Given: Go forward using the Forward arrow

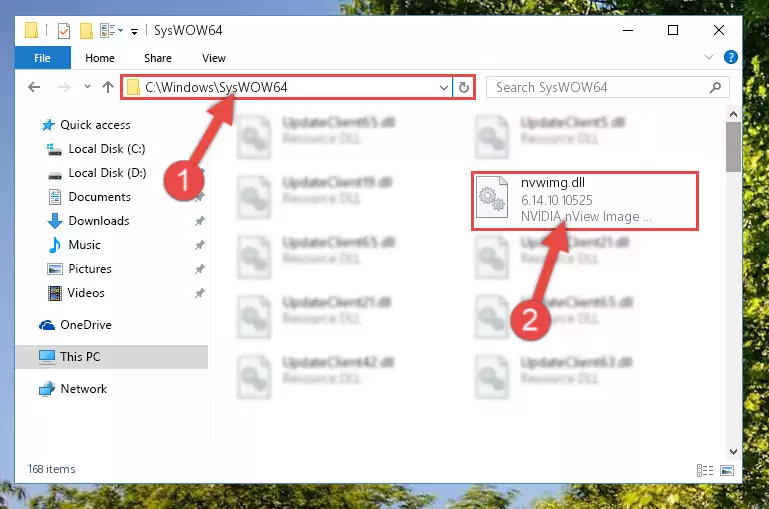Looking at the screenshot, I should (x=64, y=87).
